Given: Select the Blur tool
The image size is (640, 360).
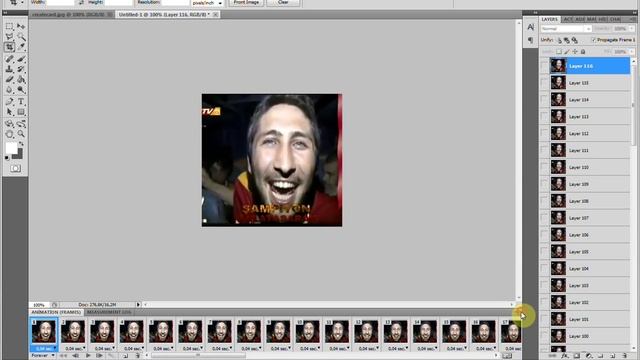Looking at the screenshot, I should pos(9,89).
